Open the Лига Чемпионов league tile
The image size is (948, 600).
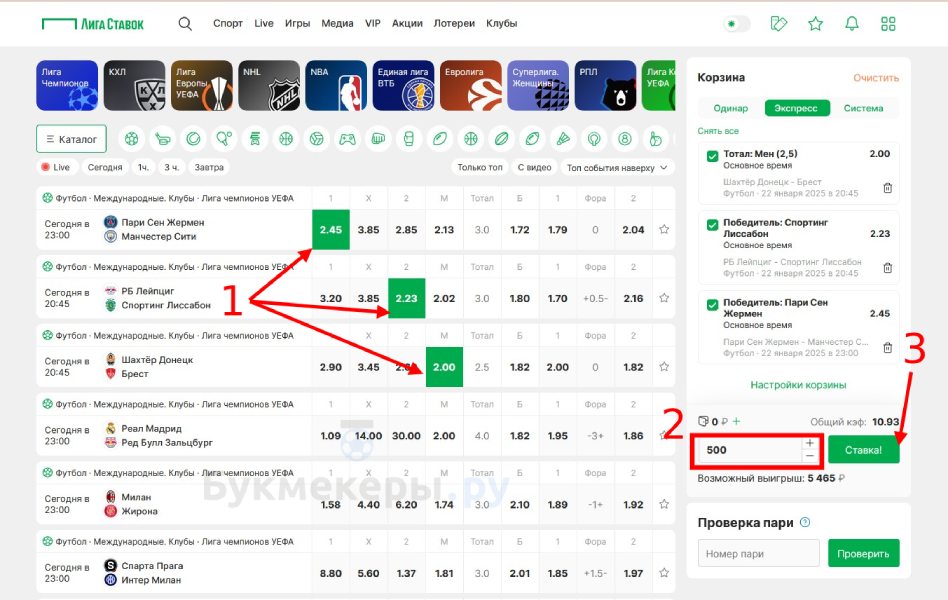coord(67,85)
